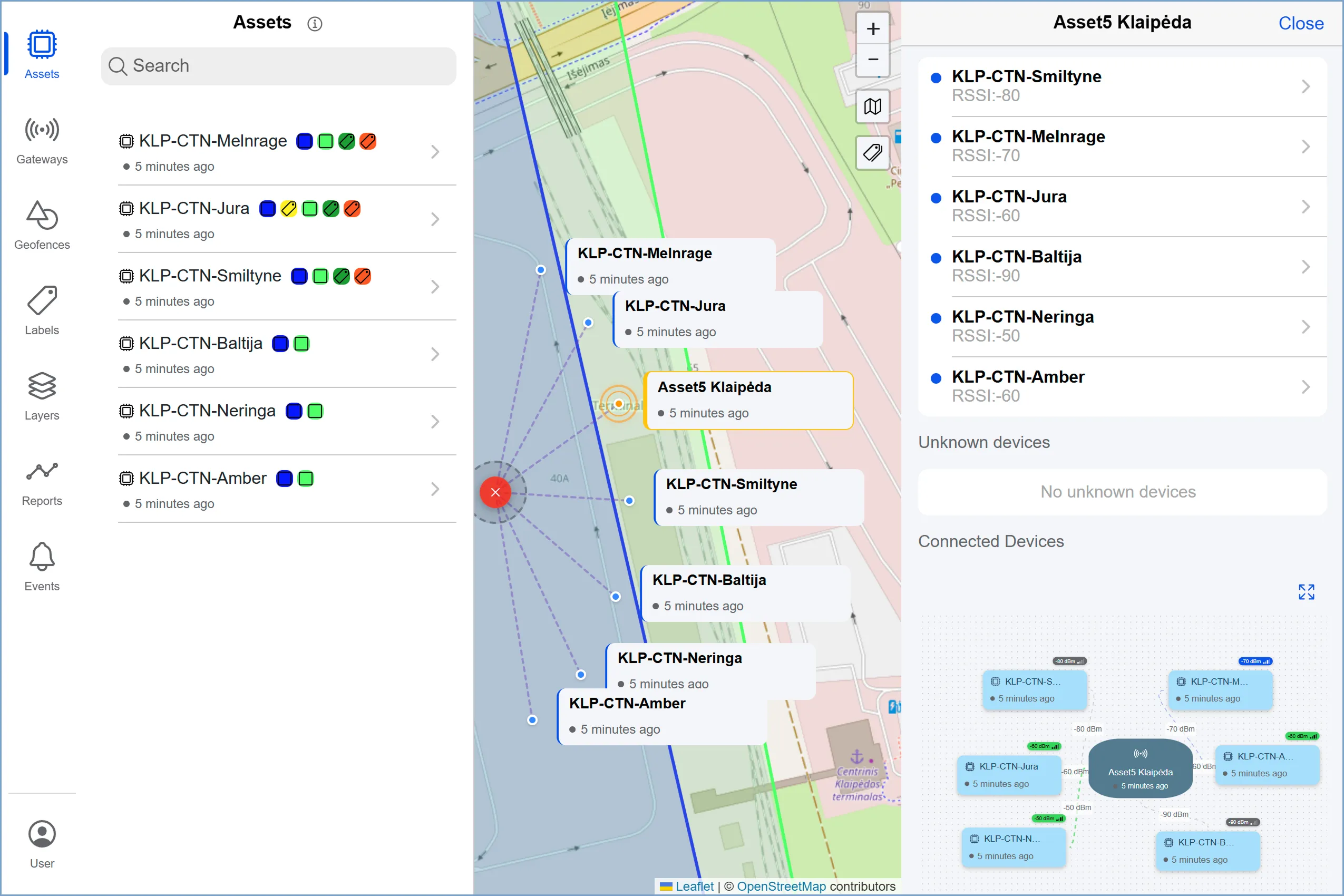Expand the Connected Devices diagram to fullscreen

click(x=1307, y=592)
